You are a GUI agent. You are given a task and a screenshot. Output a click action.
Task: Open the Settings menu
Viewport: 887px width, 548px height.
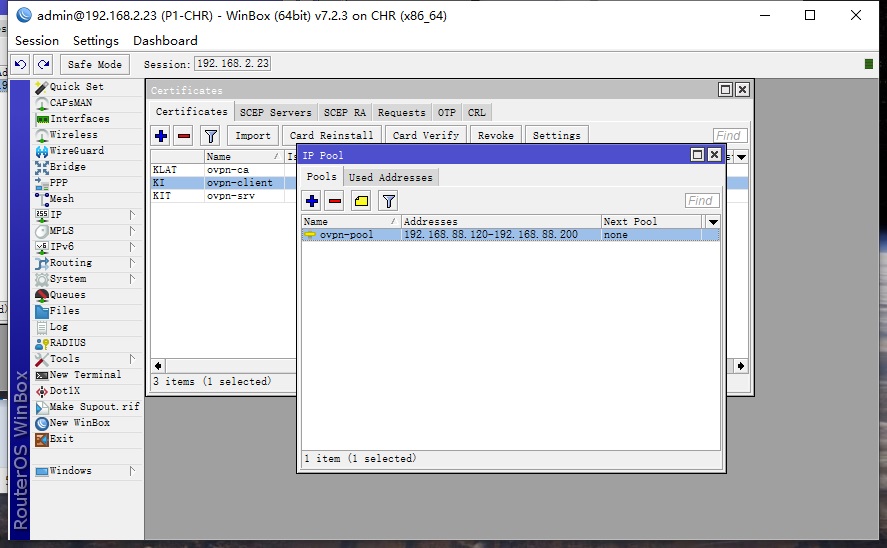[x=95, y=41]
